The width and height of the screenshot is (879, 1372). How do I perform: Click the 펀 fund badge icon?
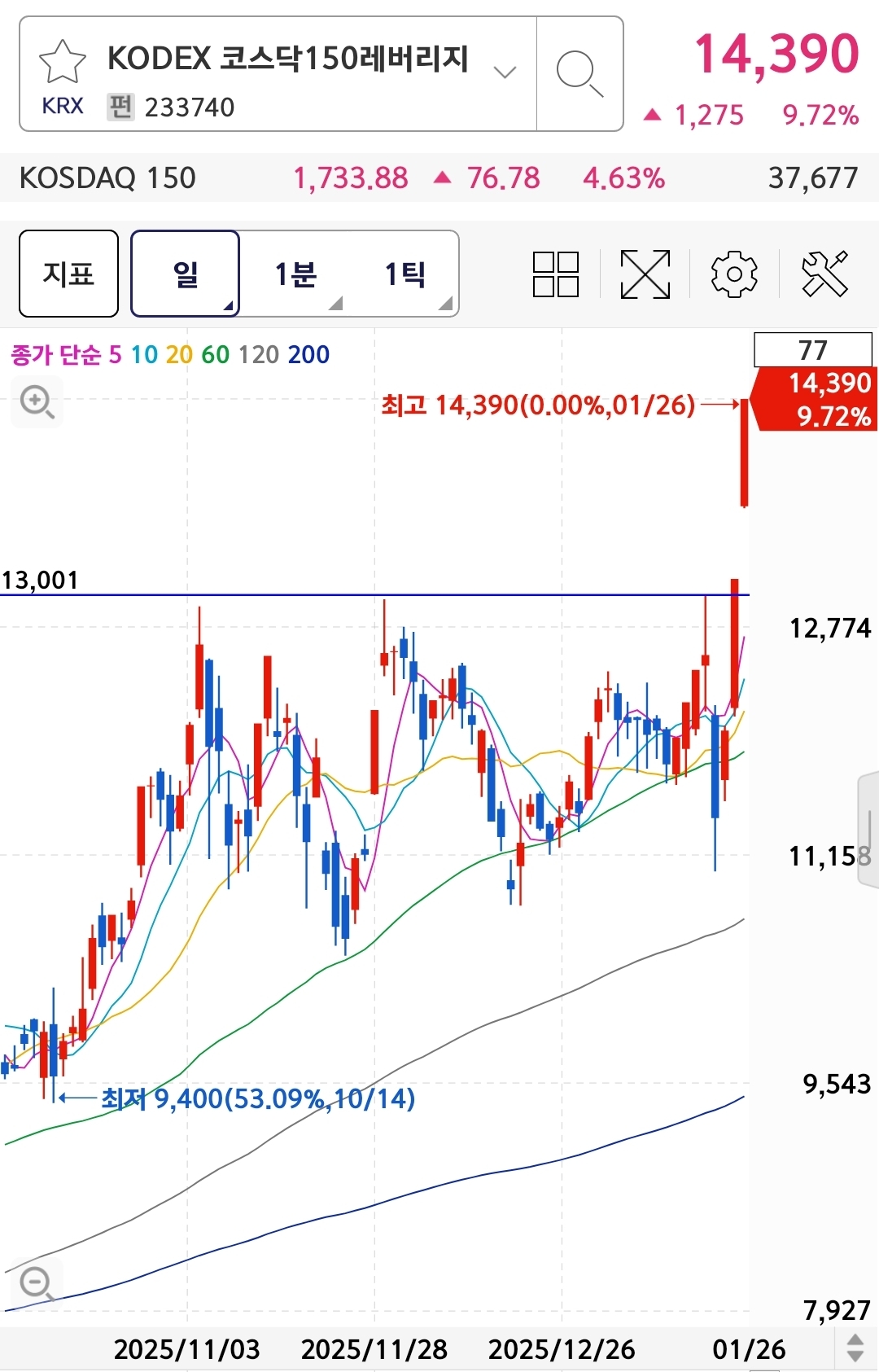click(120, 107)
